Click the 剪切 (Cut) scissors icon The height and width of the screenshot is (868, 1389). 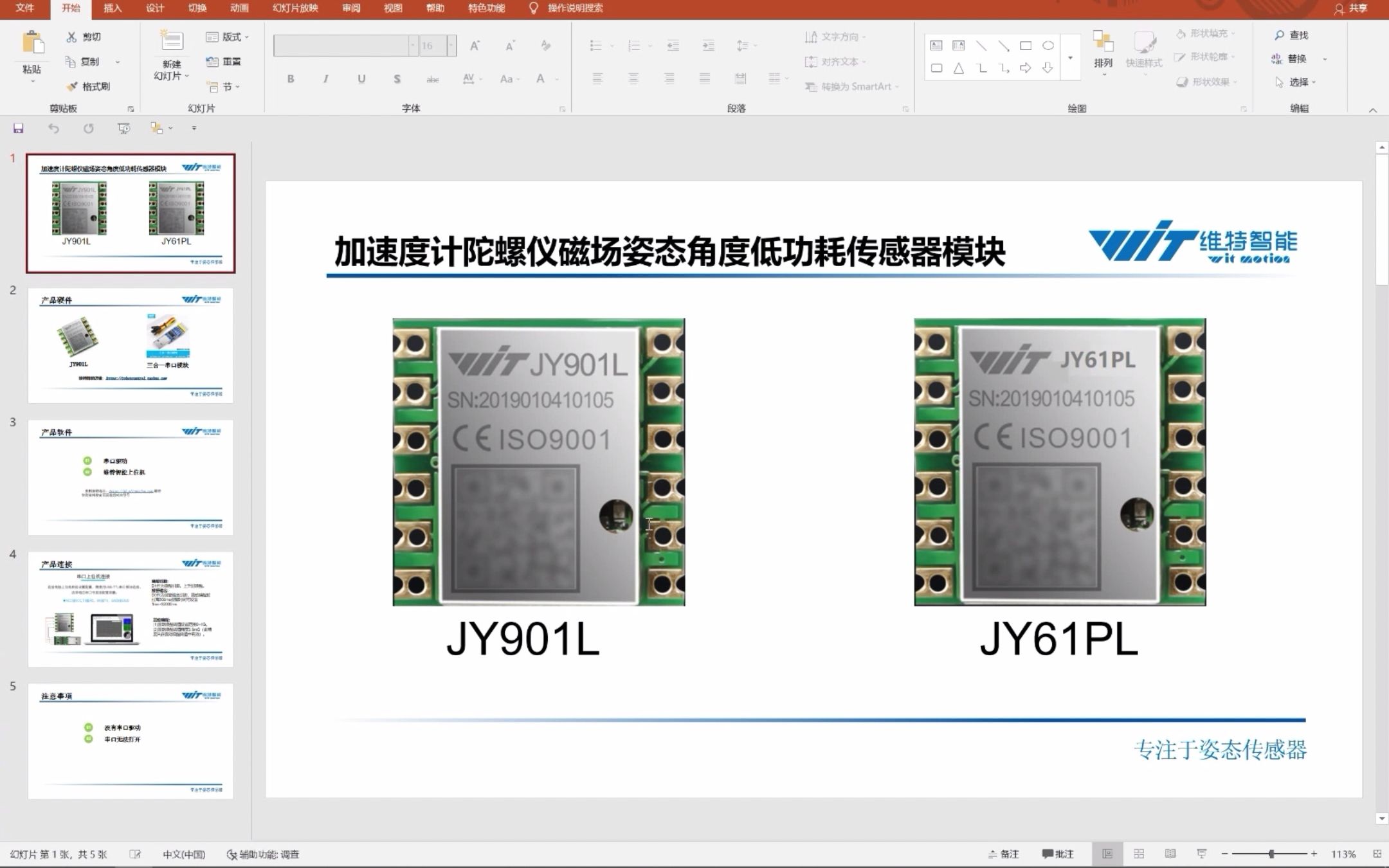(71, 37)
